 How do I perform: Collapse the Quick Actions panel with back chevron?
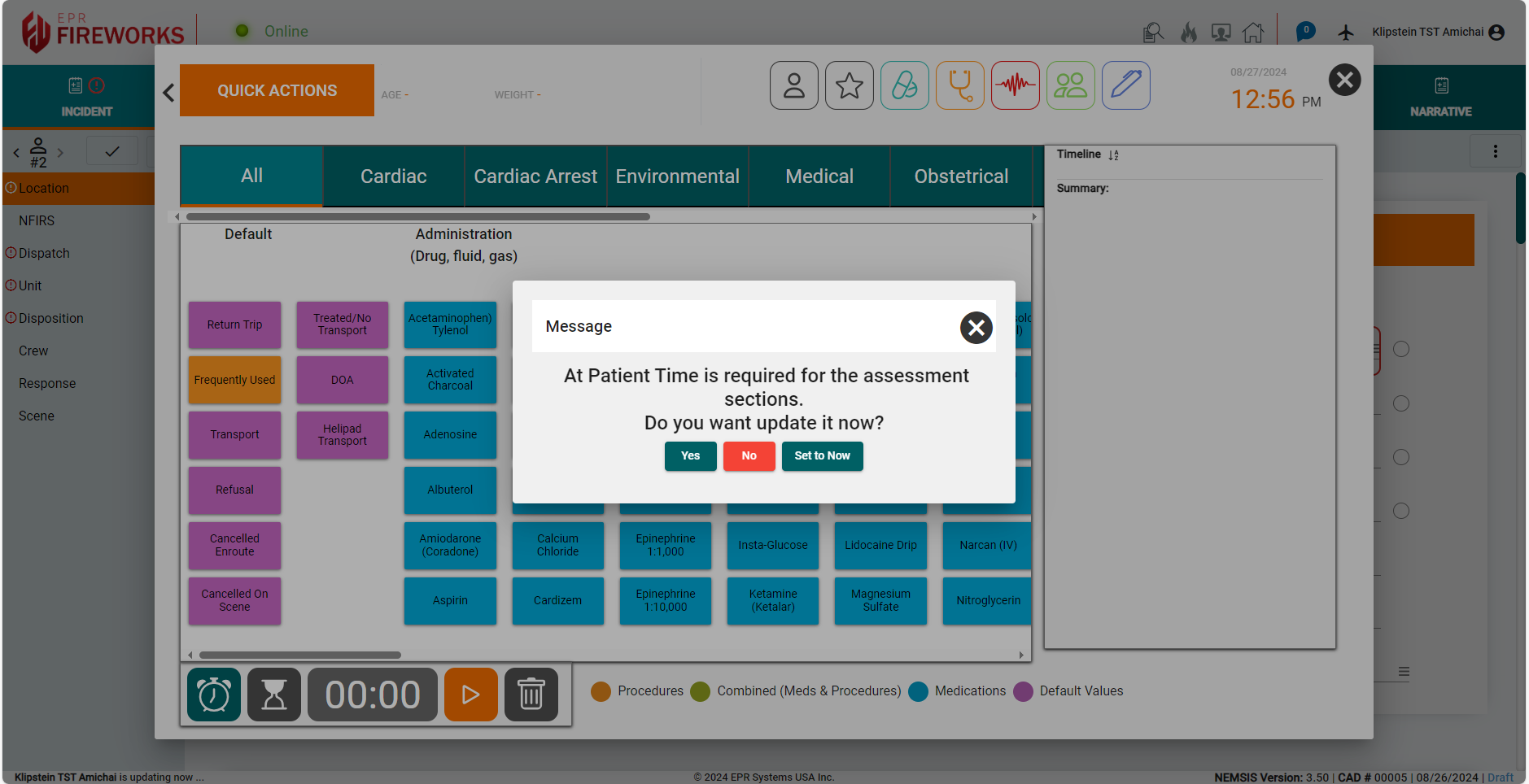pyautogui.click(x=168, y=93)
